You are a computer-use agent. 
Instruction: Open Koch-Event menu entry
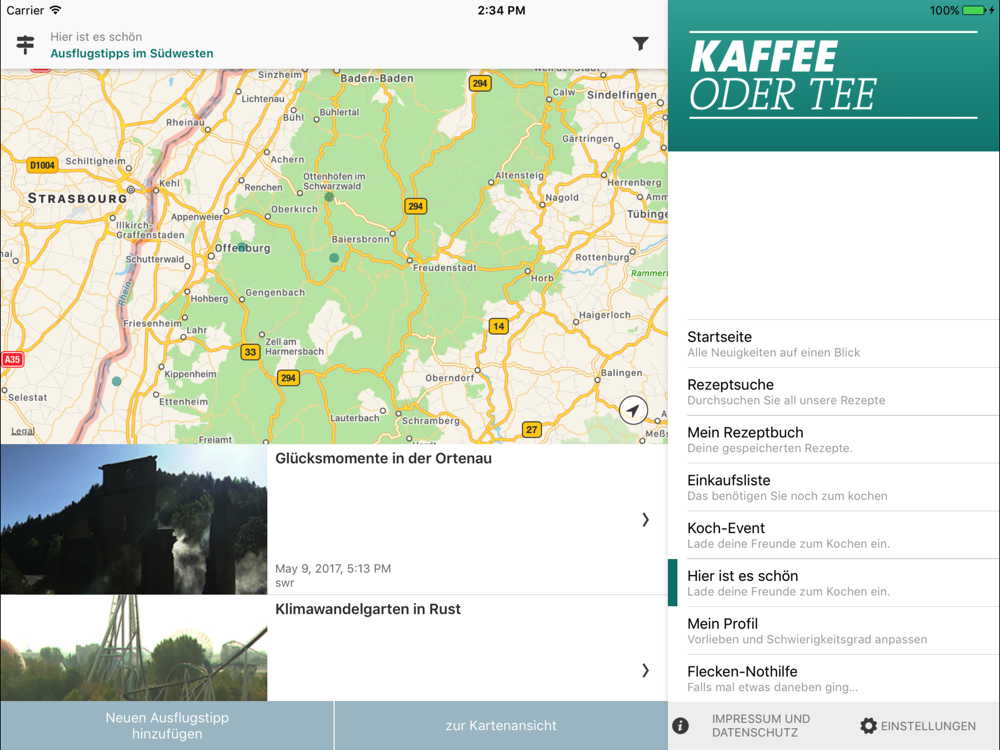pyautogui.click(x=834, y=535)
